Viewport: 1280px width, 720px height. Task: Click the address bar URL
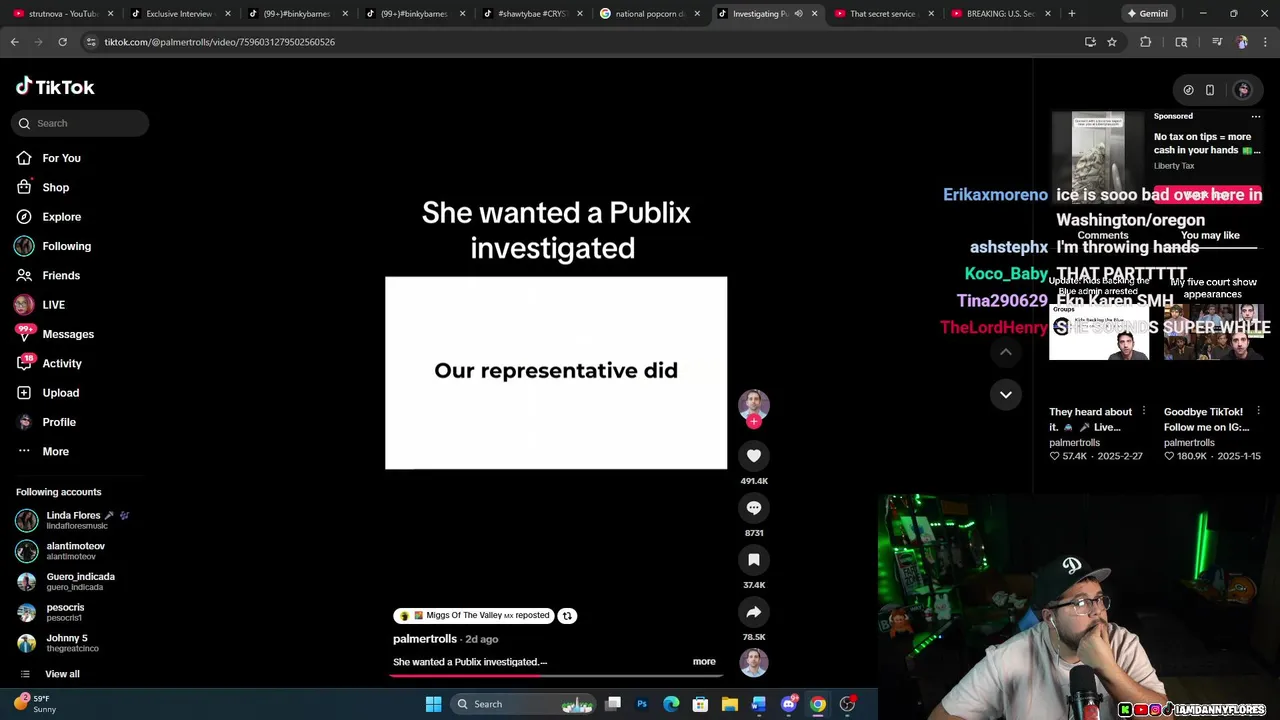[220, 42]
